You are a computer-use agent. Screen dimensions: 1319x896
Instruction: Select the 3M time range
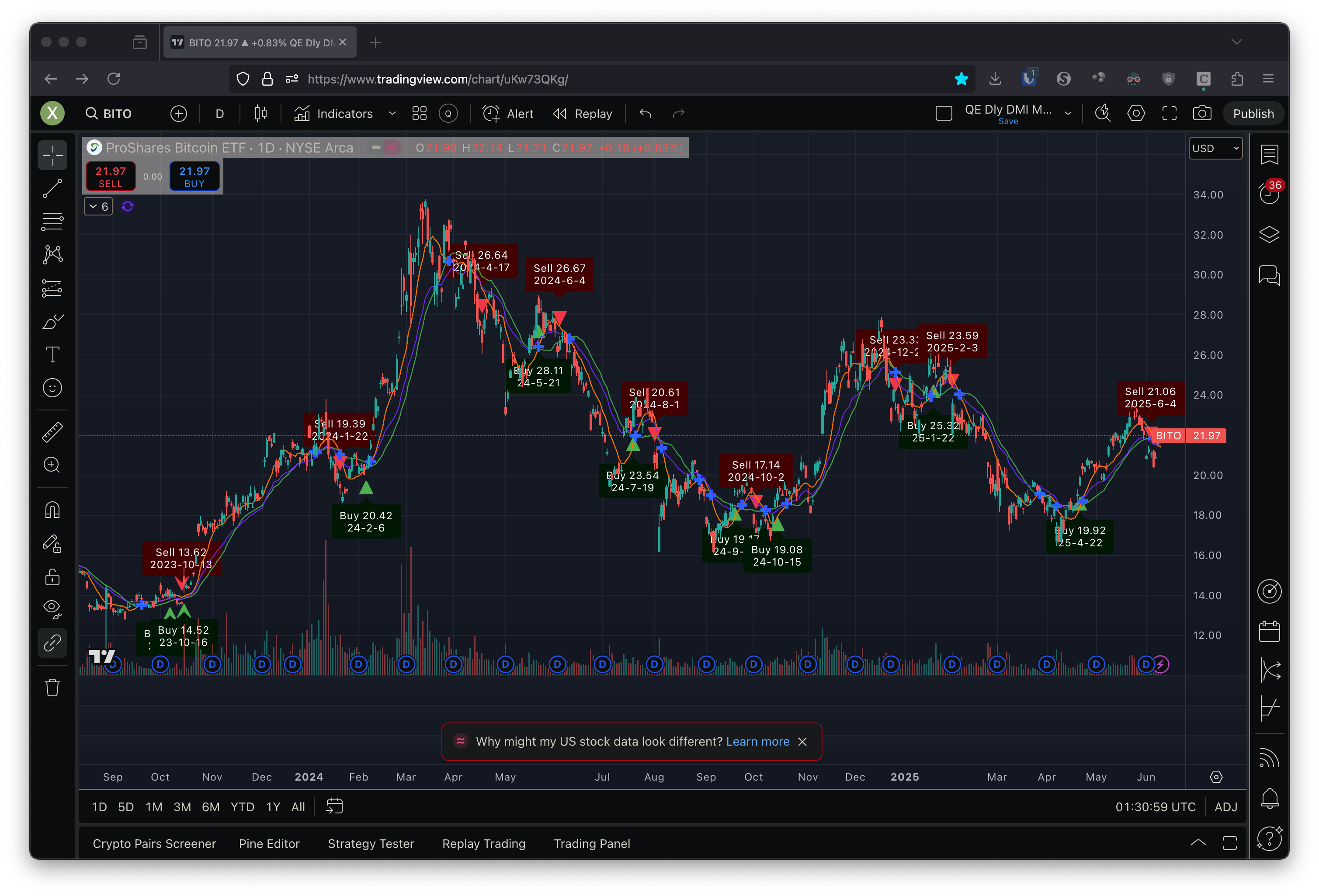182,807
